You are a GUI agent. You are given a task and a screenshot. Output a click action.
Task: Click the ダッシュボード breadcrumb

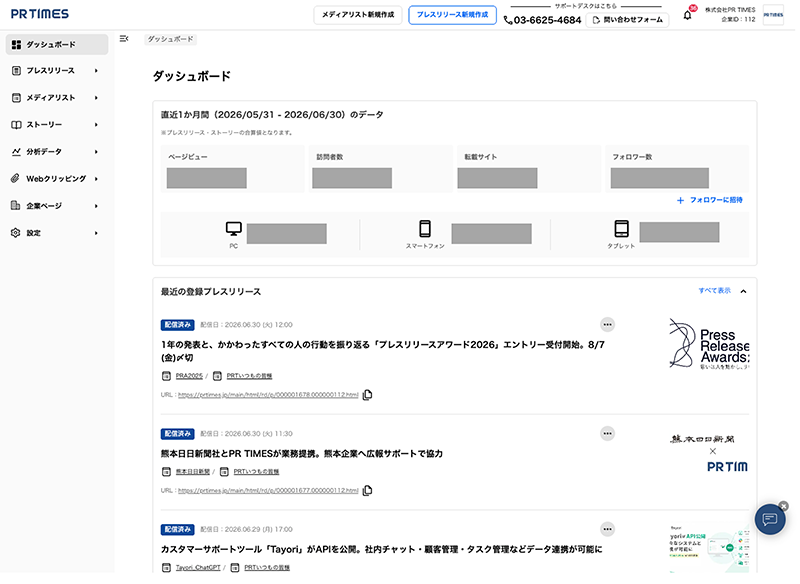click(x=170, y=39)
